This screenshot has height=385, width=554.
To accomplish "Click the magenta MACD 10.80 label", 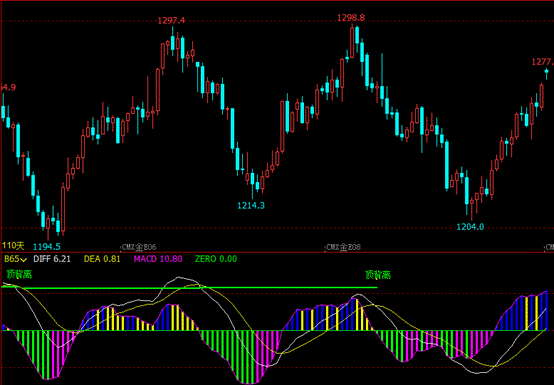I will click(x=158, y=259).
